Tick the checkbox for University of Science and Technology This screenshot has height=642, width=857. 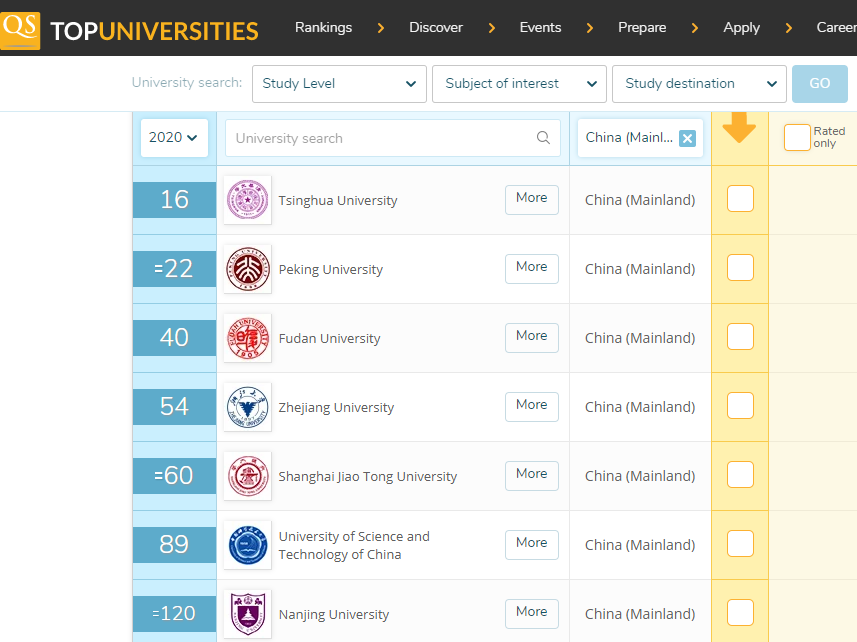(x=740, y=543)
